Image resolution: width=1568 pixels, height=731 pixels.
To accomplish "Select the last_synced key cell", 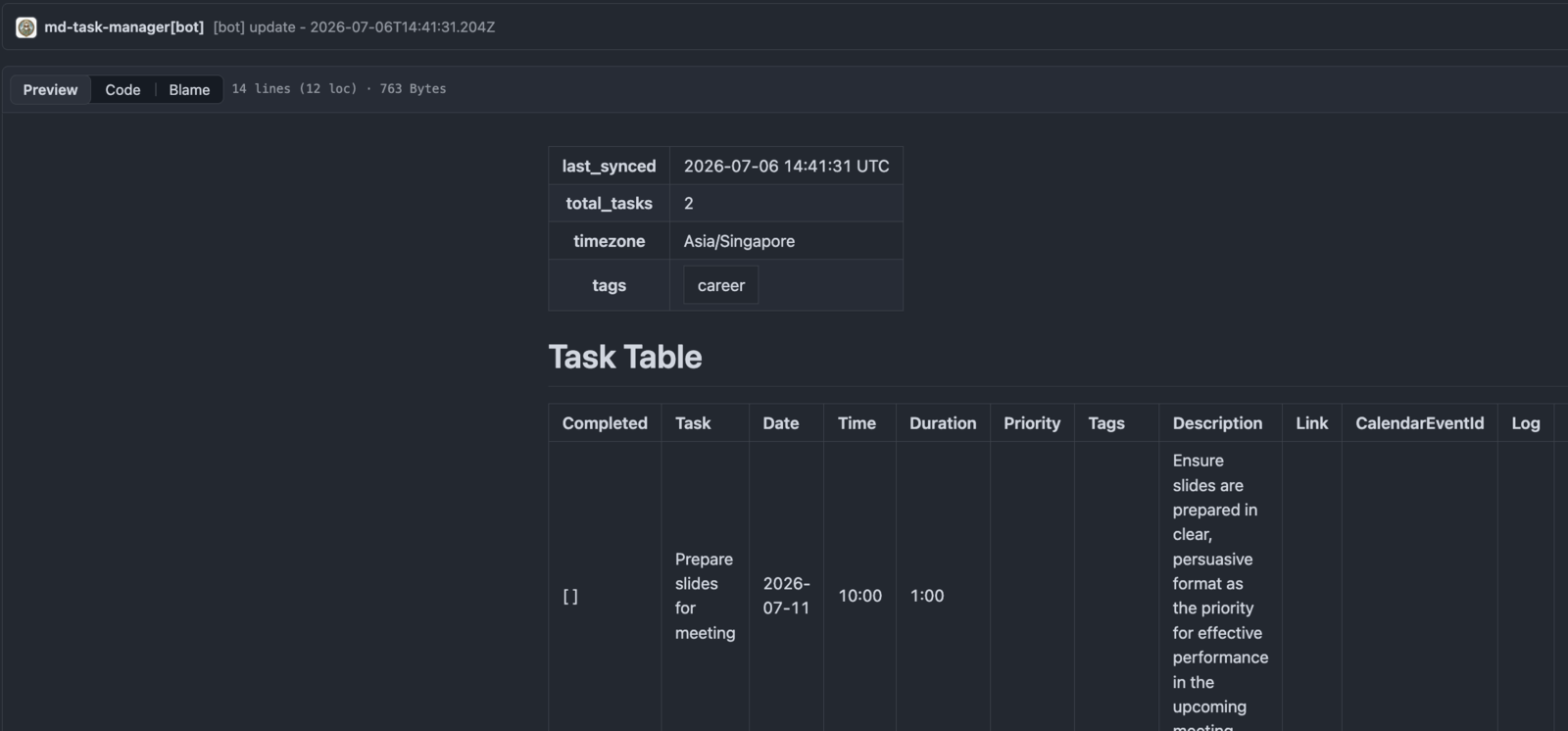I will pyautogui.click(x=609, y=166).
